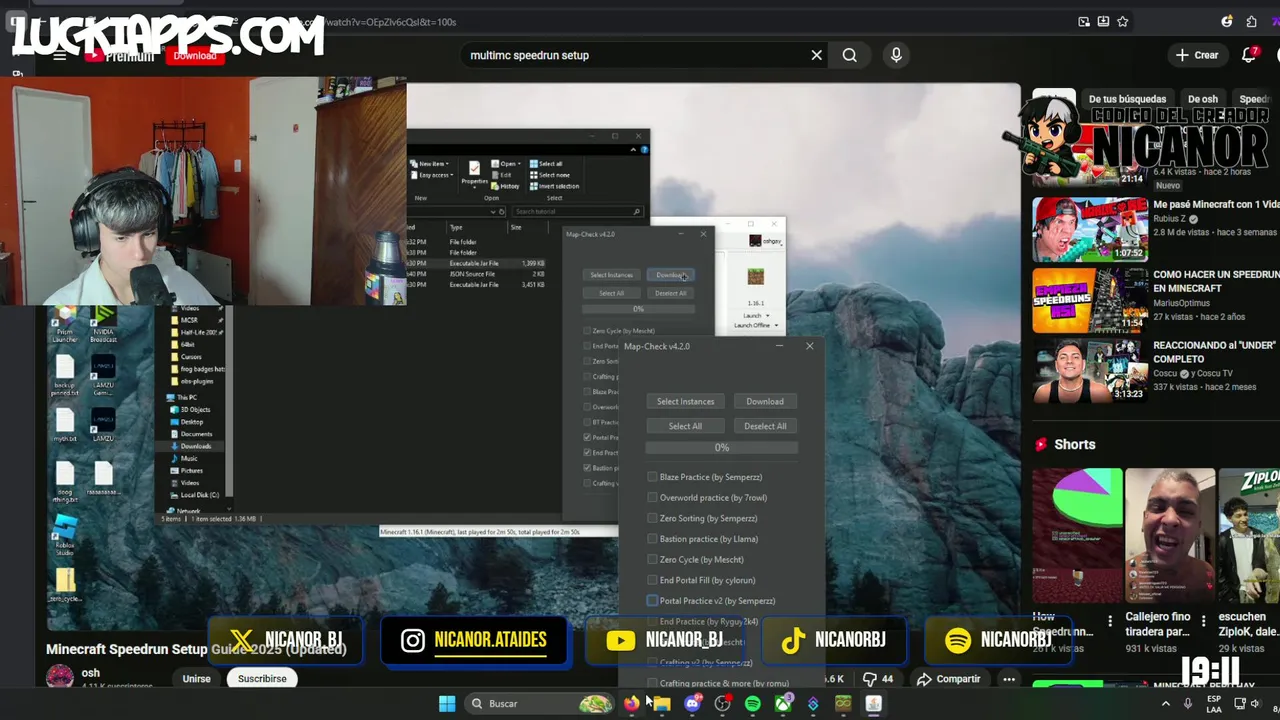Image resolution: width=1280 pixels, height=720 pixels.
Task: Click Select All in front Map-Check window
Action: coord(685,426)
